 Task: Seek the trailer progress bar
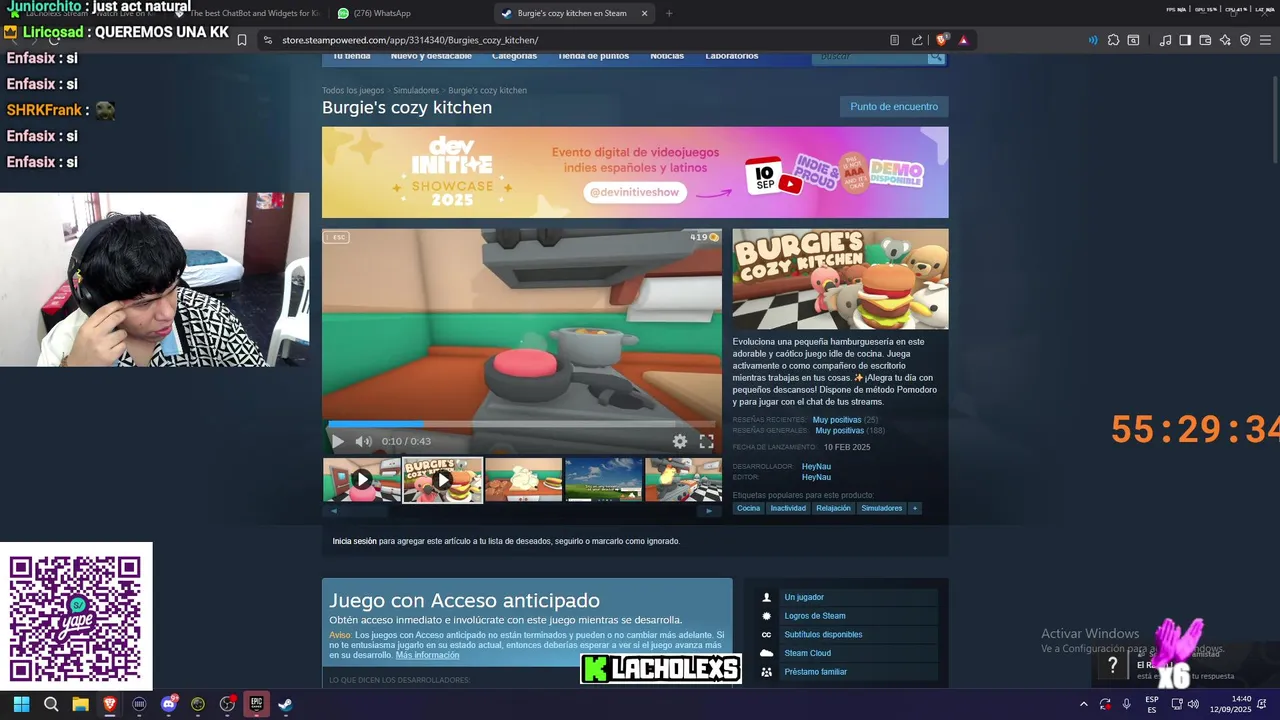[x=521, y=424]
